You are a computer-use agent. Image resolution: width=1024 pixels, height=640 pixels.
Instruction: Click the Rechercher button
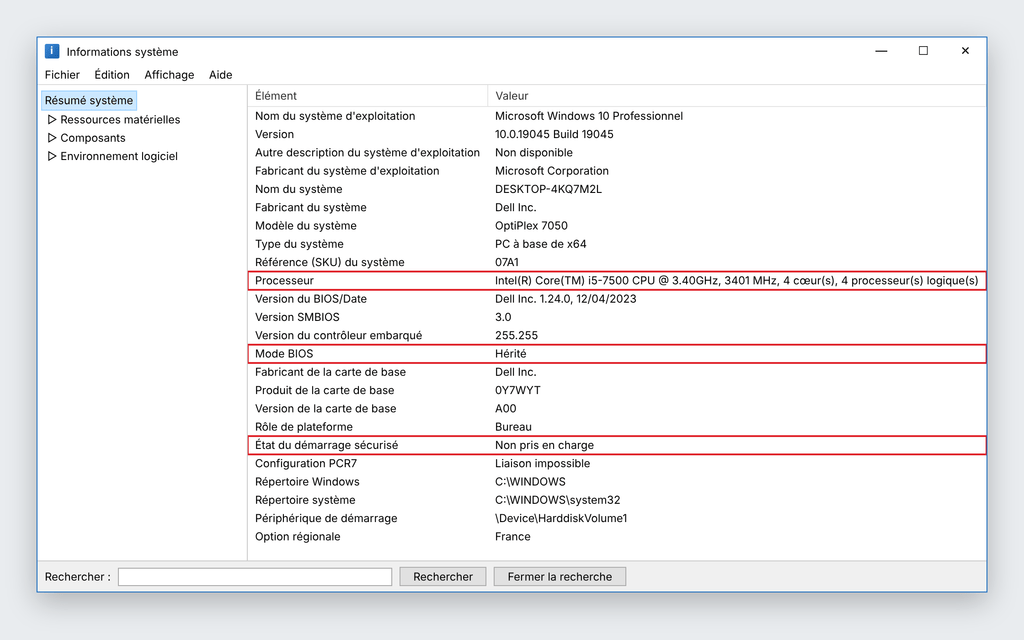click(x=443, y=577)
